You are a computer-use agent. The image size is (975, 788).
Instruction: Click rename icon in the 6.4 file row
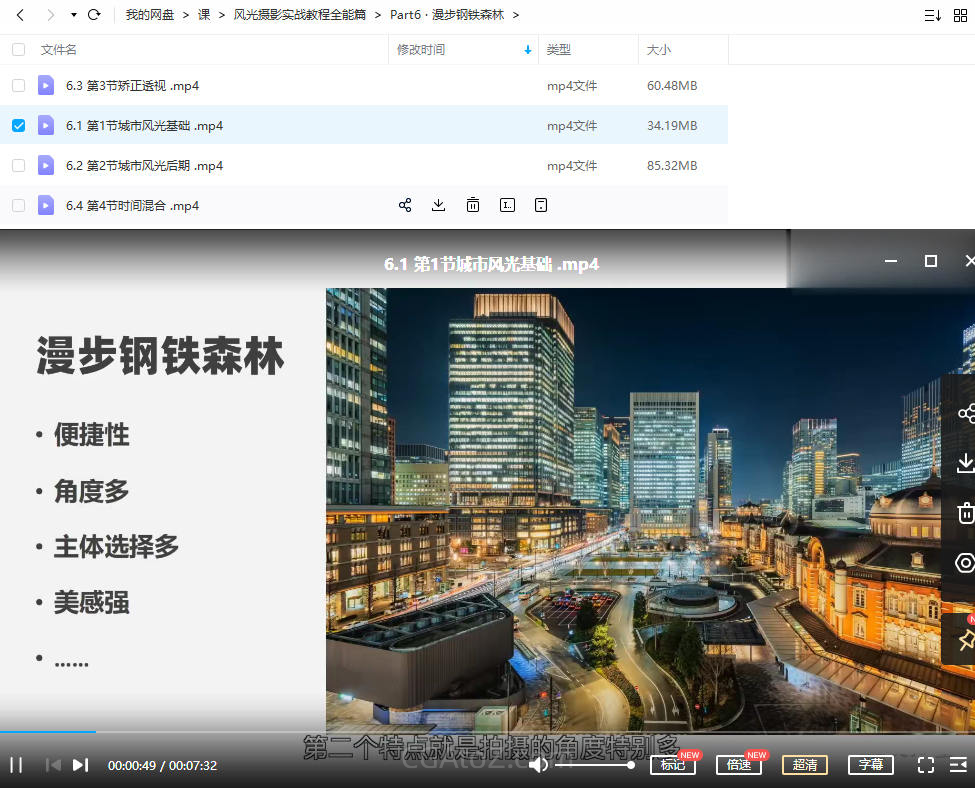(507, 205)
